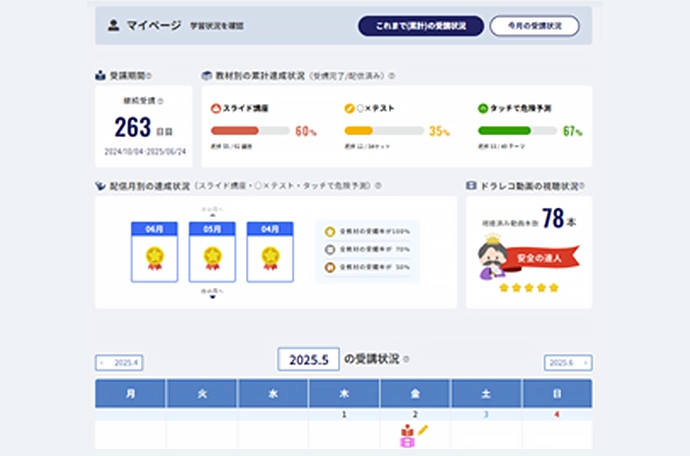Viewport: 690px width, 456px height.
Task: Click the 配信月別の達成状況 section icon
Action: coord(100,186)
